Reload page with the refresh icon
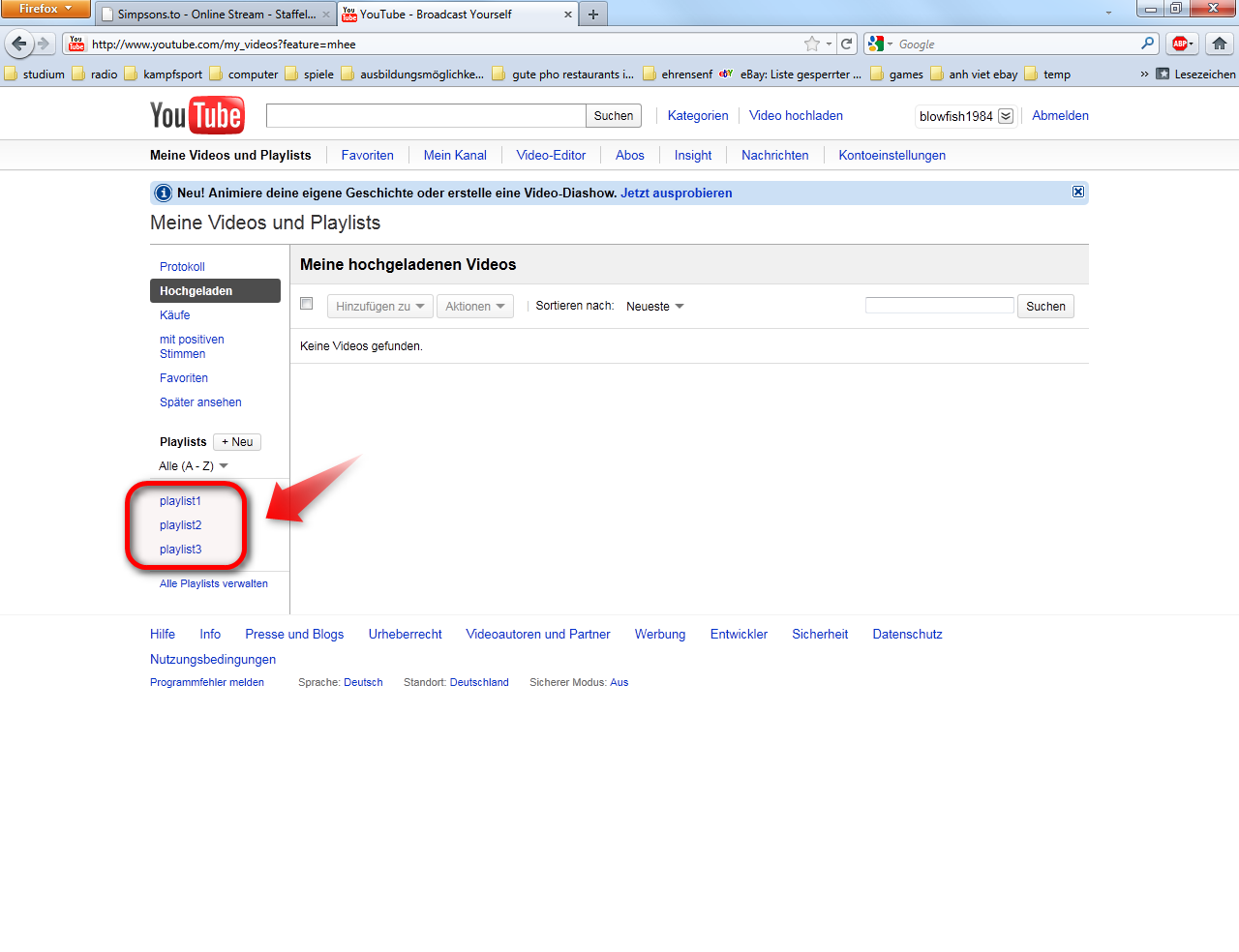Viewport: 1239px width, 952px height. (847, 44)
